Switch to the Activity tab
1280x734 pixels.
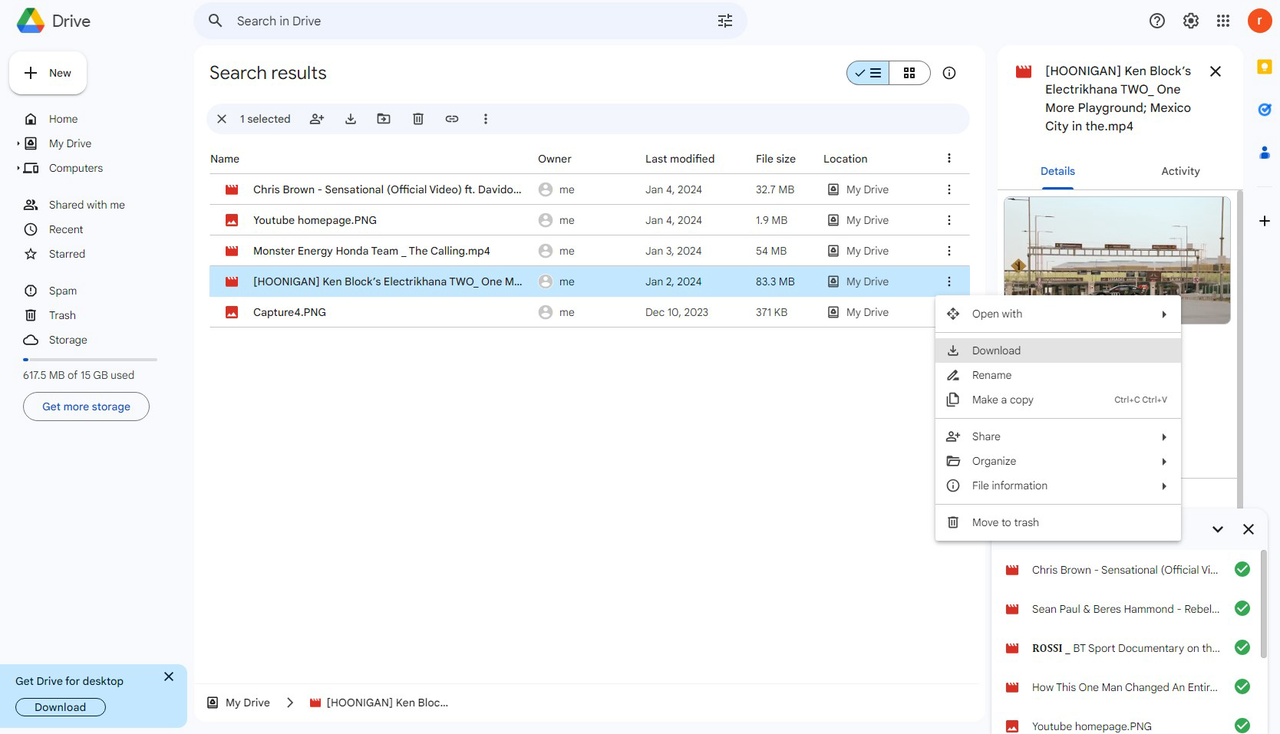[1180, 171]
